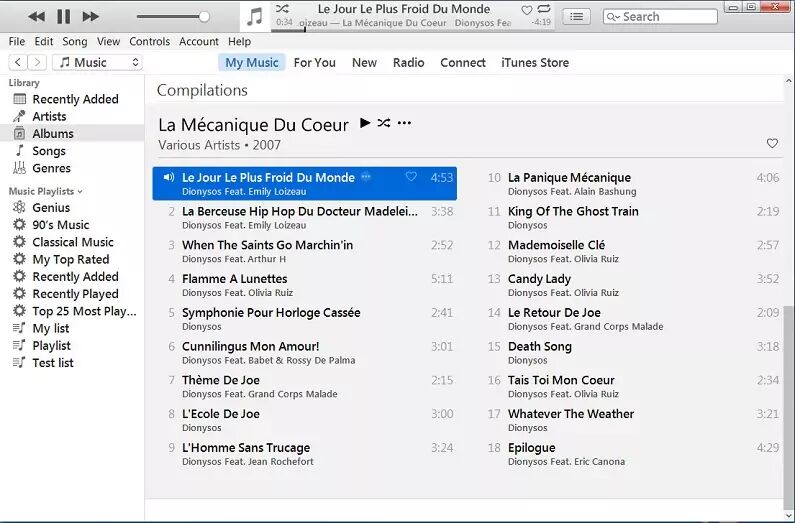The width and height of the screenshot is (795, 523).
Task: Open the Recently Played playlist
Action: point(72,294)
